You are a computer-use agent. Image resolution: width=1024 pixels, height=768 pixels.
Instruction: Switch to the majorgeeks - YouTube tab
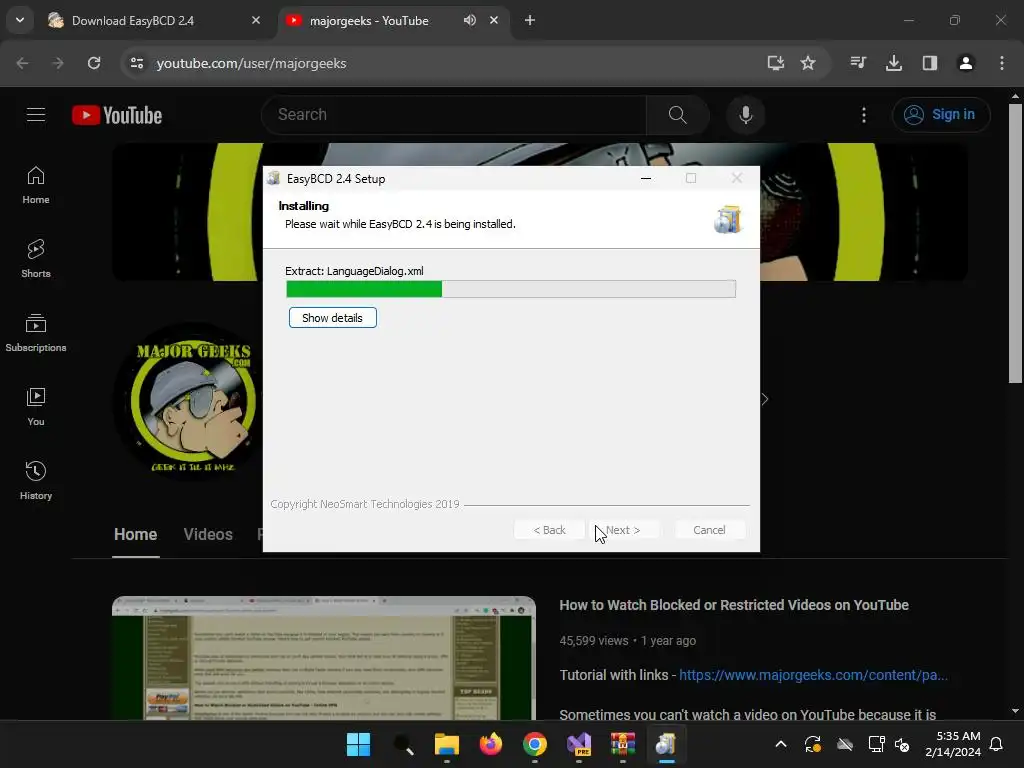click(392, 20)
